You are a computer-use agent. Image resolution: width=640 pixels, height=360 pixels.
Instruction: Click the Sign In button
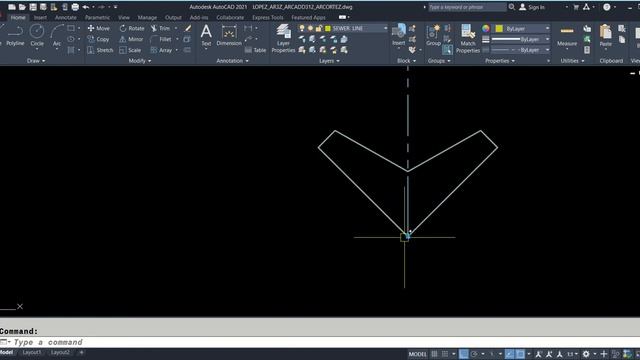coord(532,7)
